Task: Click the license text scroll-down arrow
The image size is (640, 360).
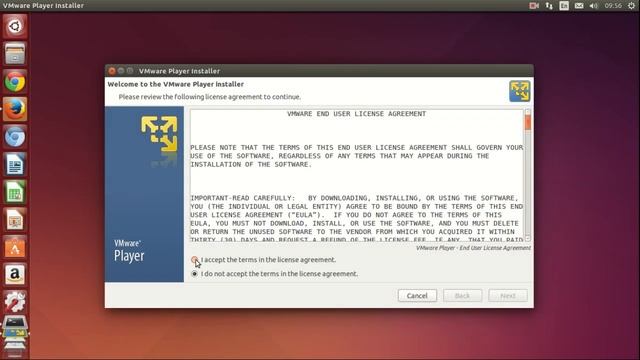Action: 528,238
